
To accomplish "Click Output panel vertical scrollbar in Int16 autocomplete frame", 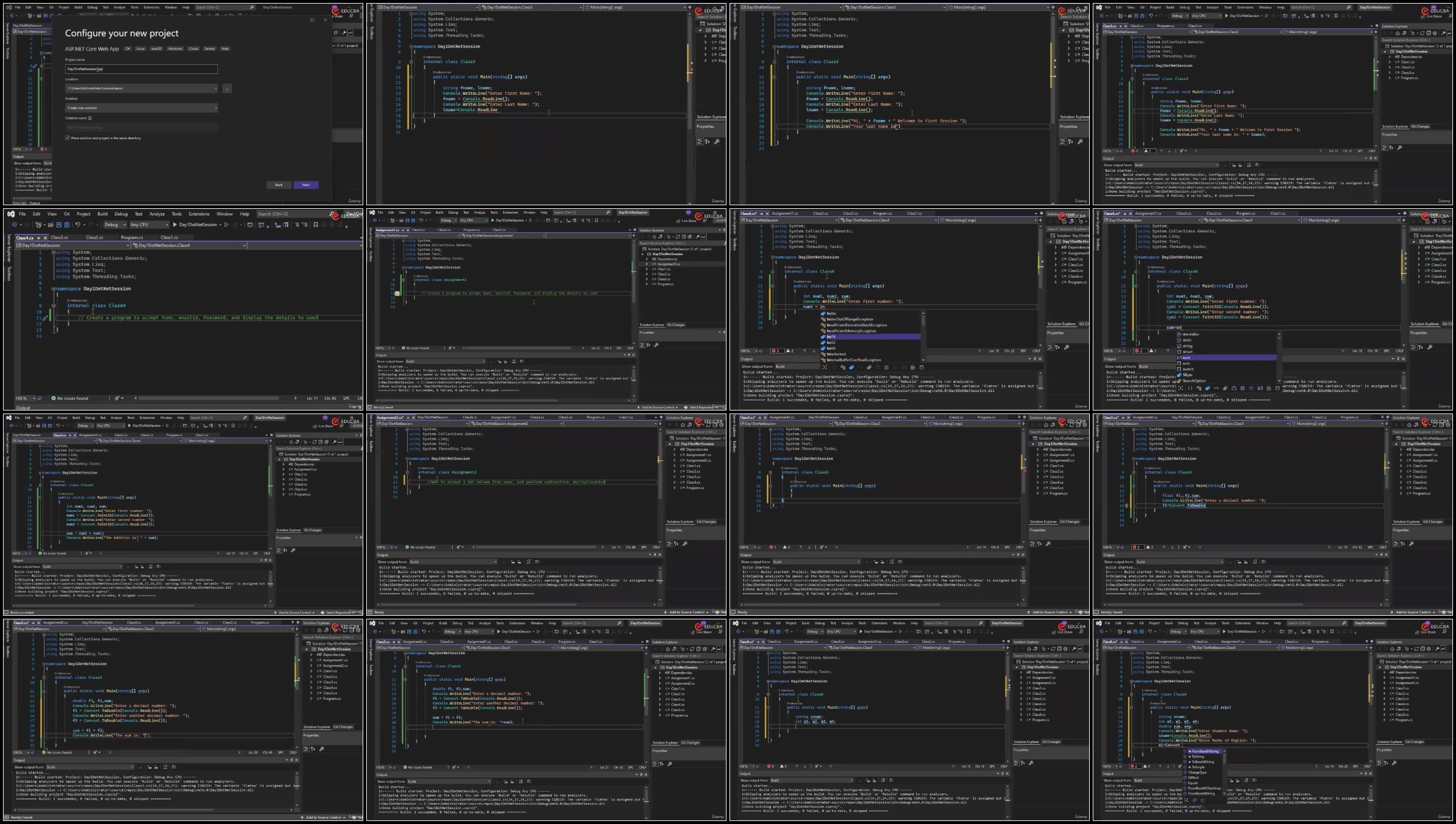I will coord(1041,389).
